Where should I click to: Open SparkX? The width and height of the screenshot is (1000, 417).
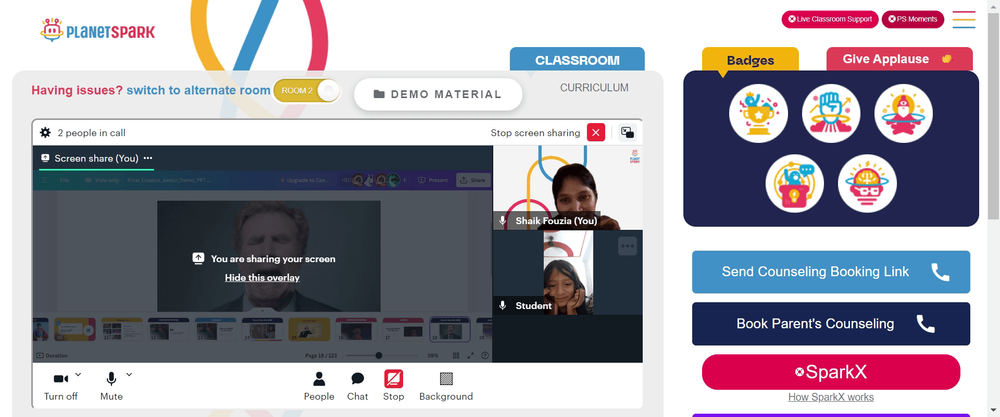click(831, 372)
